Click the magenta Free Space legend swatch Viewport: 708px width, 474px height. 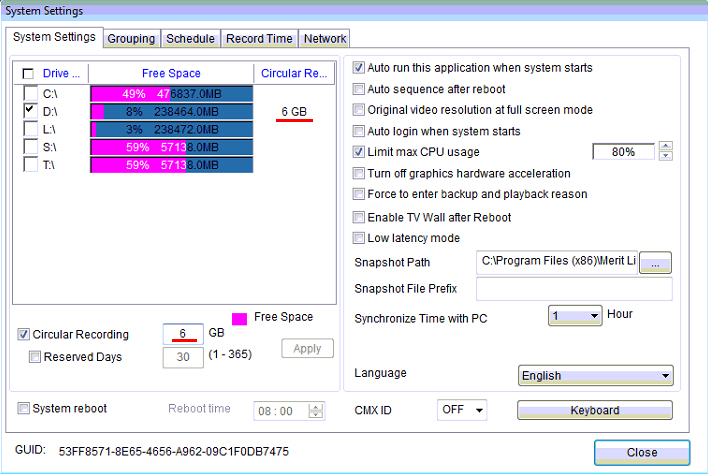240,320
